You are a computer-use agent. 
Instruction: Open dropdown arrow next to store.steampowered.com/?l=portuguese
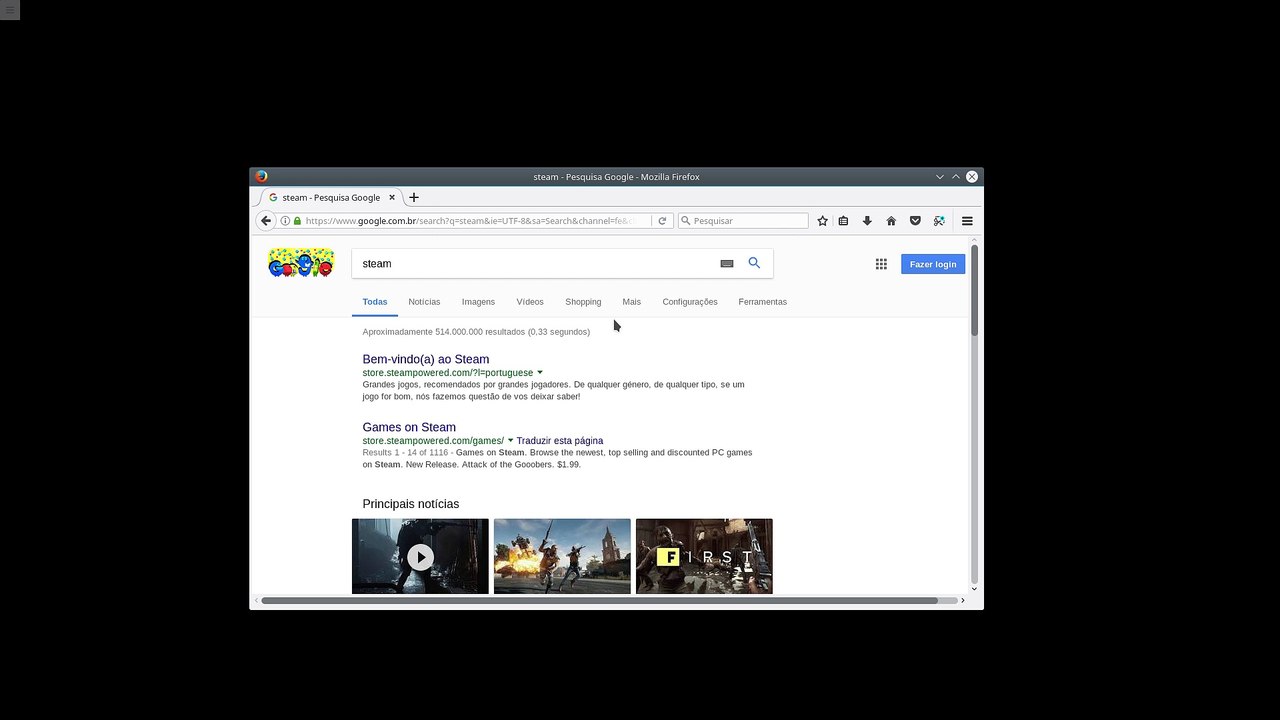coord(540,373)
